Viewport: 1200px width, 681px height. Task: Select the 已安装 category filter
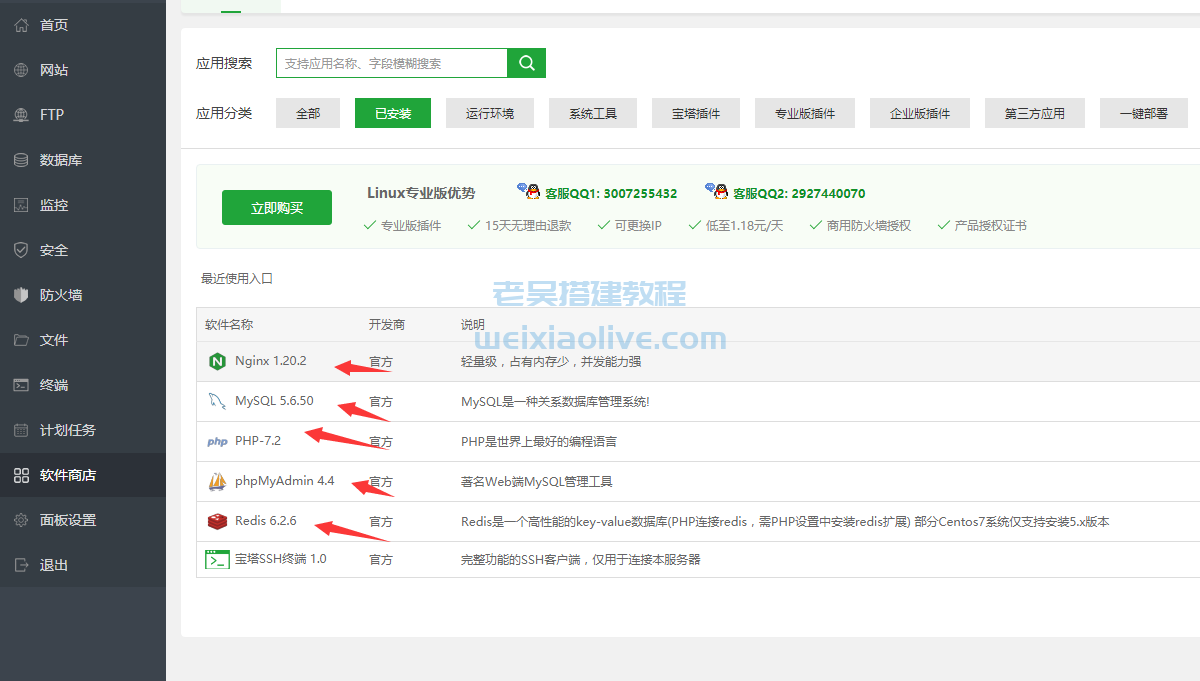393,113
